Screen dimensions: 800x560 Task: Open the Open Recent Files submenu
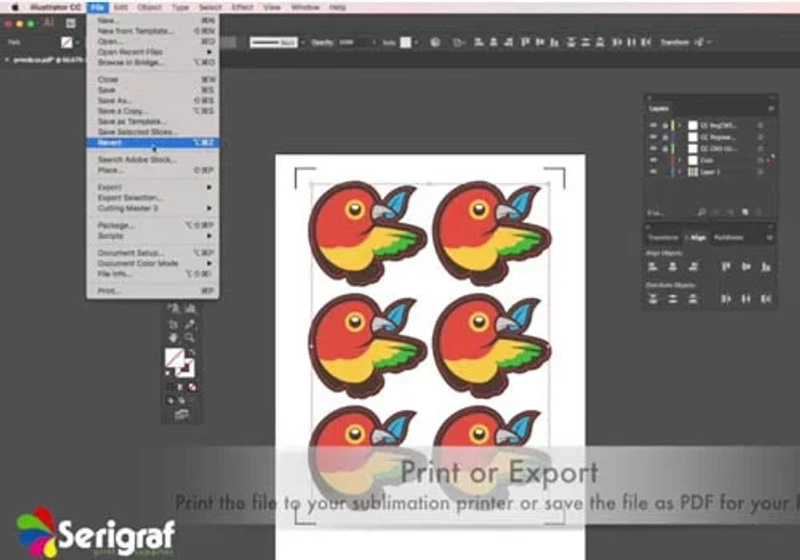pyautogui.click(x=153, y=52)
